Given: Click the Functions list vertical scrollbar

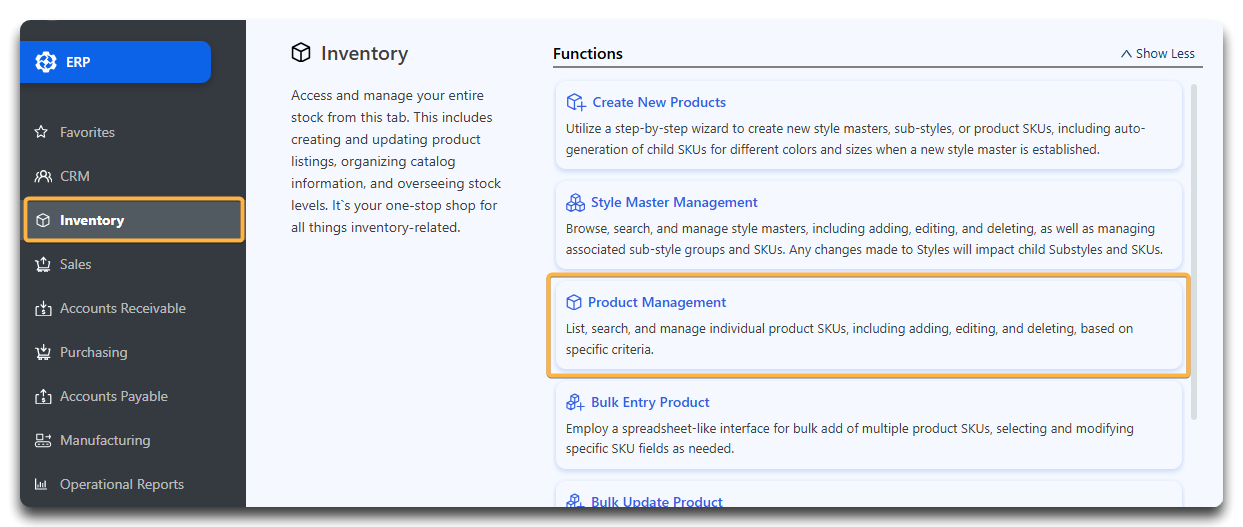Looking at the screenshot, I should [1192, 250].
